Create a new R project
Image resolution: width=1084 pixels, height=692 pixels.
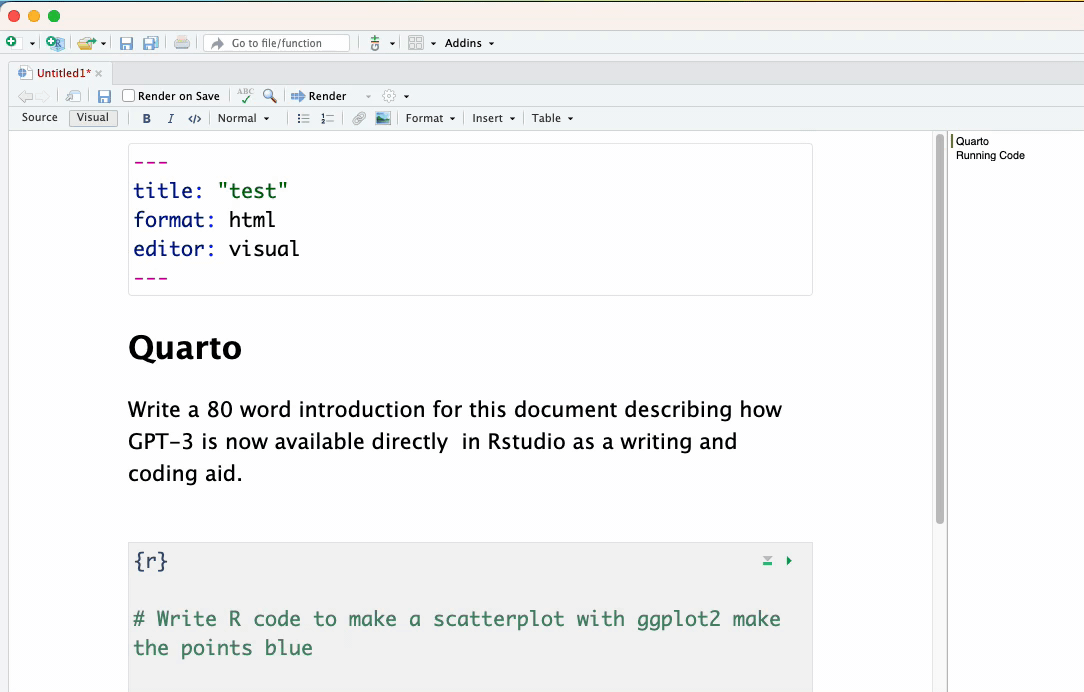pos(55,43)
